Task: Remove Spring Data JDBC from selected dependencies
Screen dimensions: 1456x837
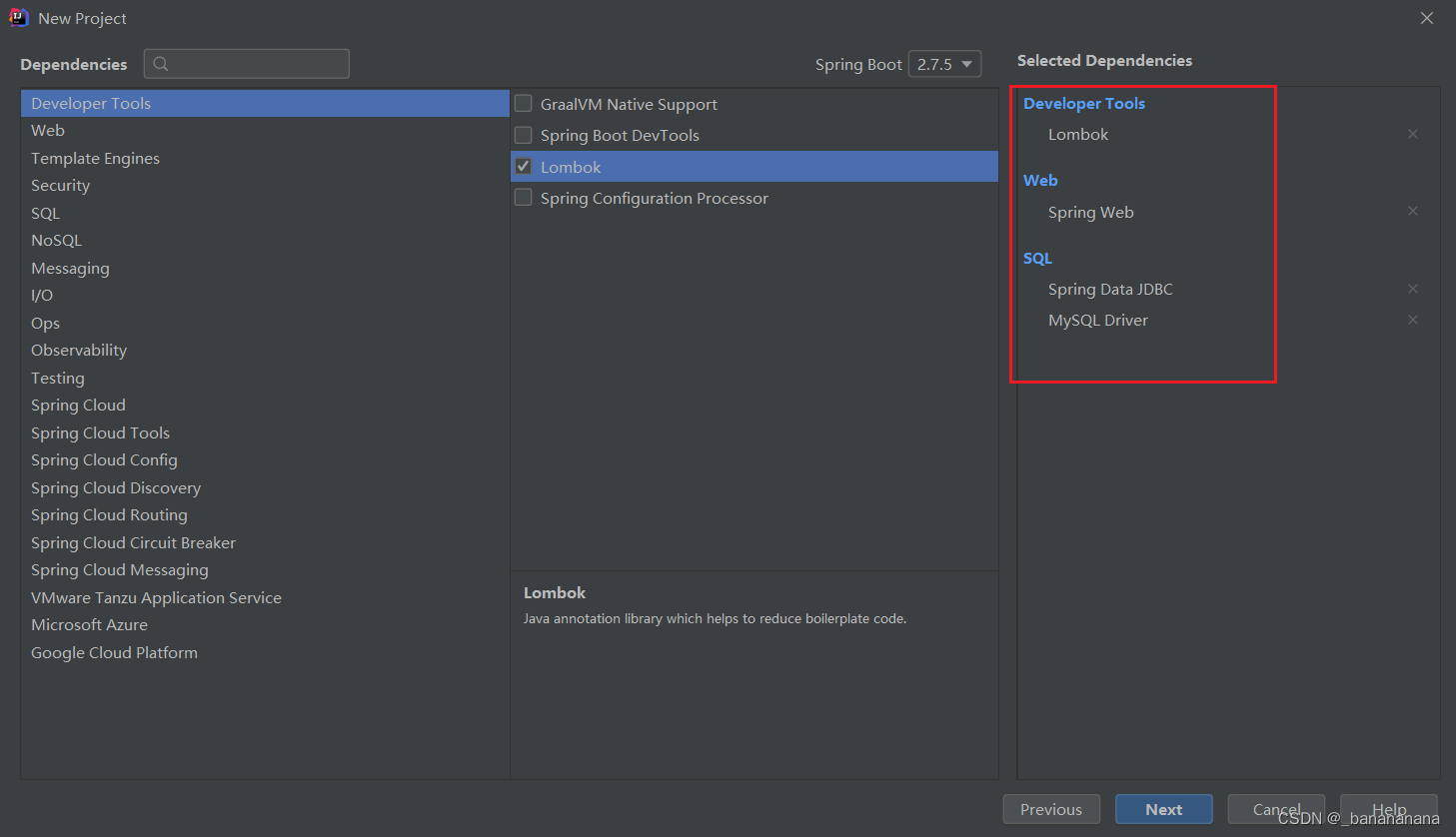Action: [1413, 289]
